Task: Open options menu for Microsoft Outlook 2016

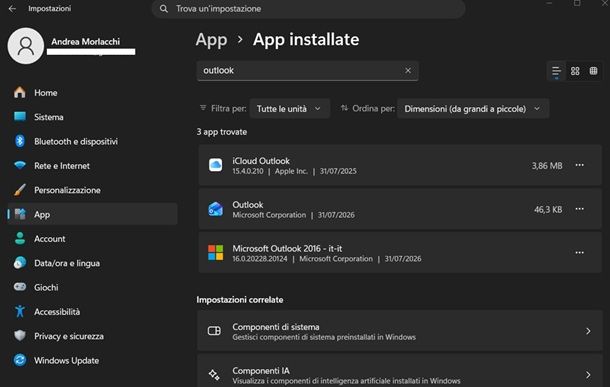Action: click(x=579, y=252)
